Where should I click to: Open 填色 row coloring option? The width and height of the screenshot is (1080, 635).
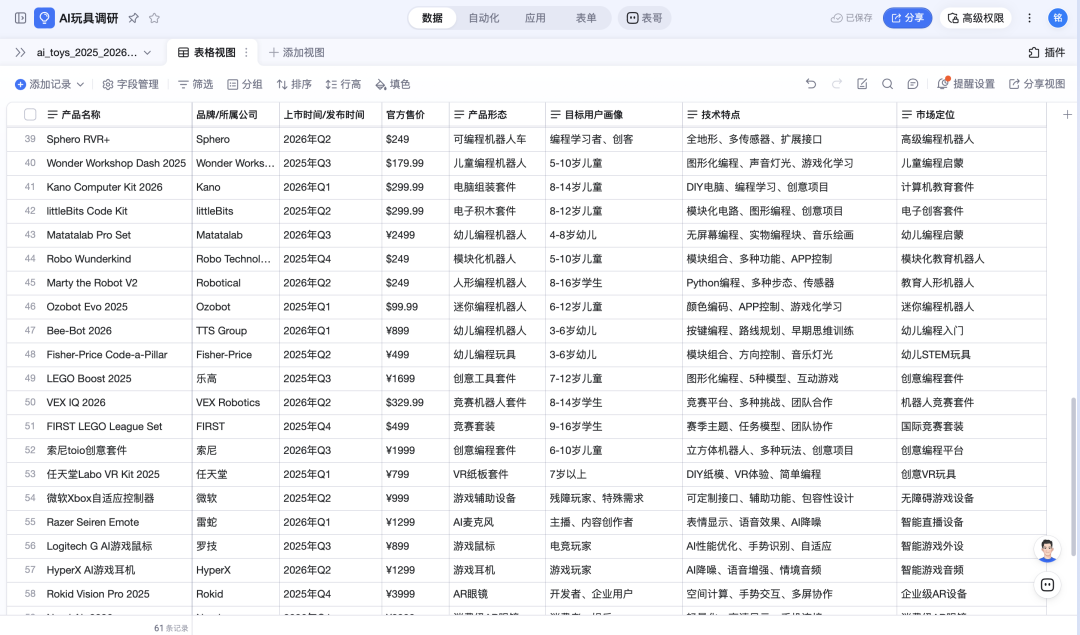pyautogui.click(x=392, y=84)
